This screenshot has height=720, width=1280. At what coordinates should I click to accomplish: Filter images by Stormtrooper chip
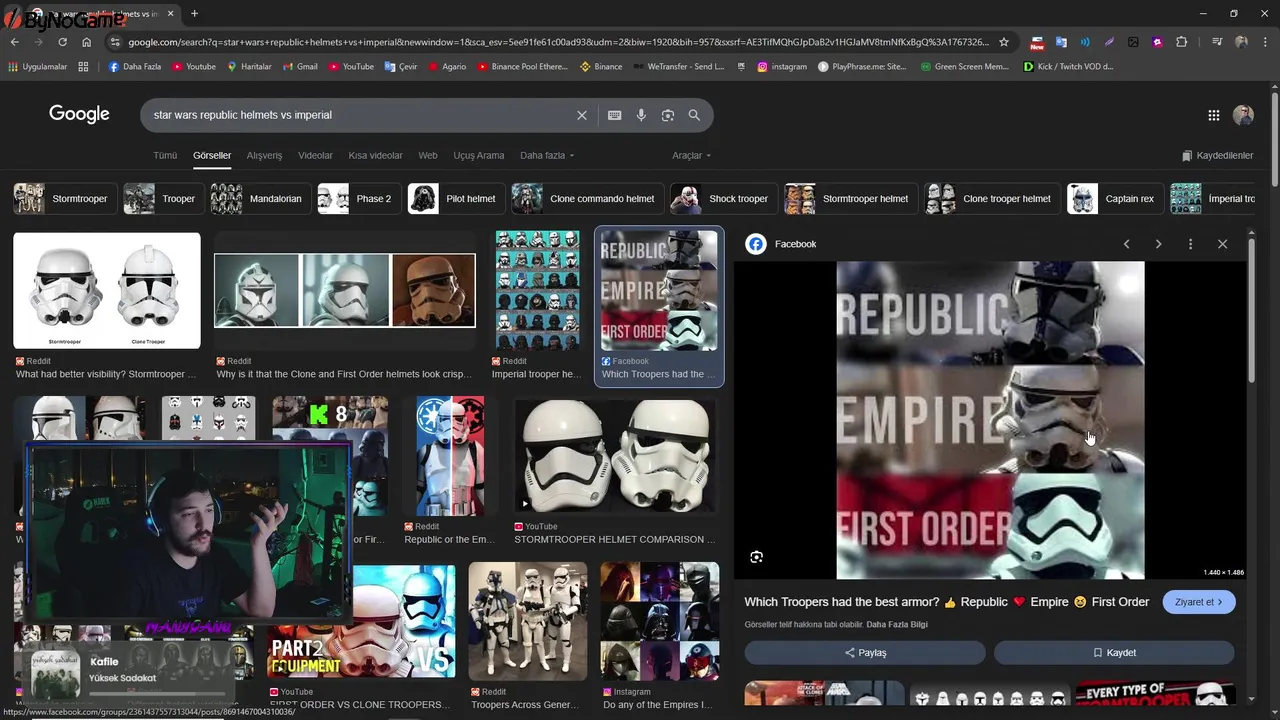tap(66, 199)
